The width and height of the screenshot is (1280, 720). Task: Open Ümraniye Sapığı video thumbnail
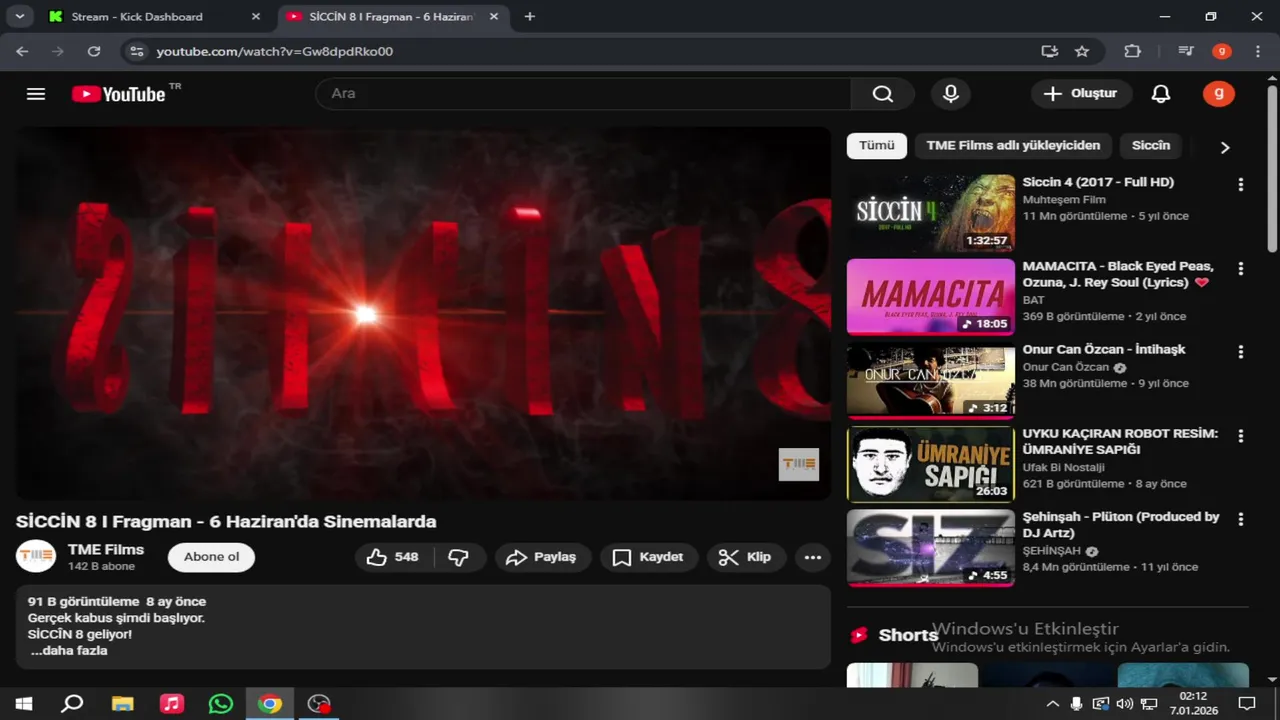point(931,464)
